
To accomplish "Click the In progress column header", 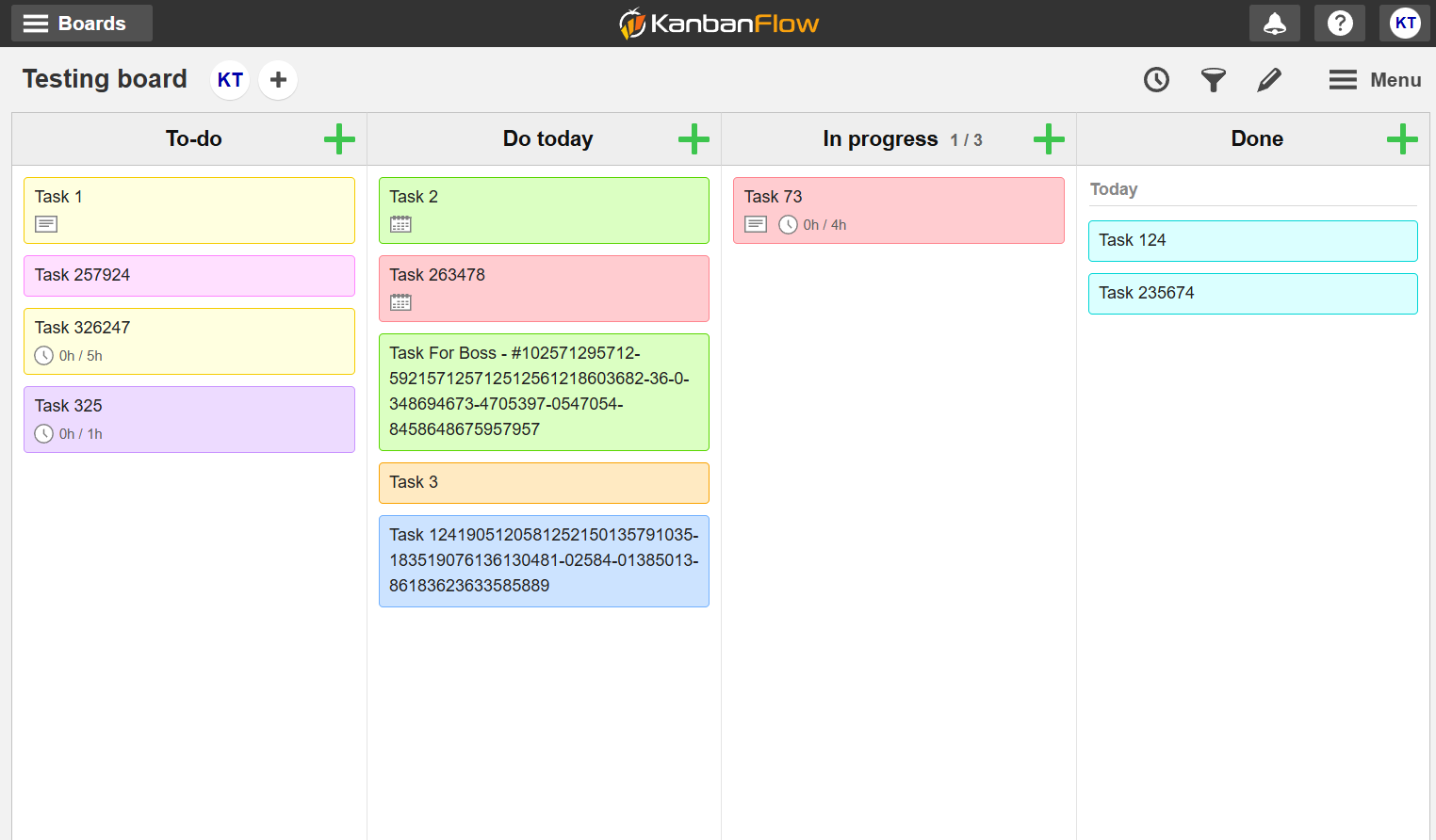I will (880, 139).
